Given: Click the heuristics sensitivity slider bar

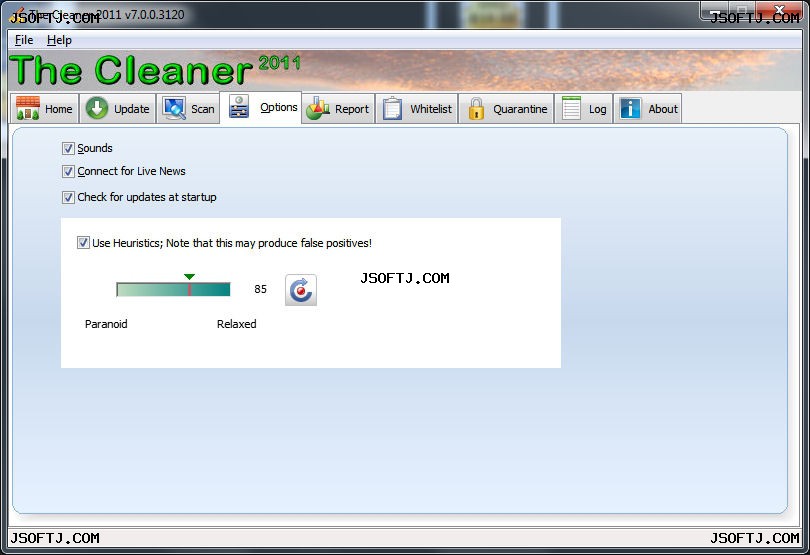Looking at the screenshot, I should [x=173, y=289].
